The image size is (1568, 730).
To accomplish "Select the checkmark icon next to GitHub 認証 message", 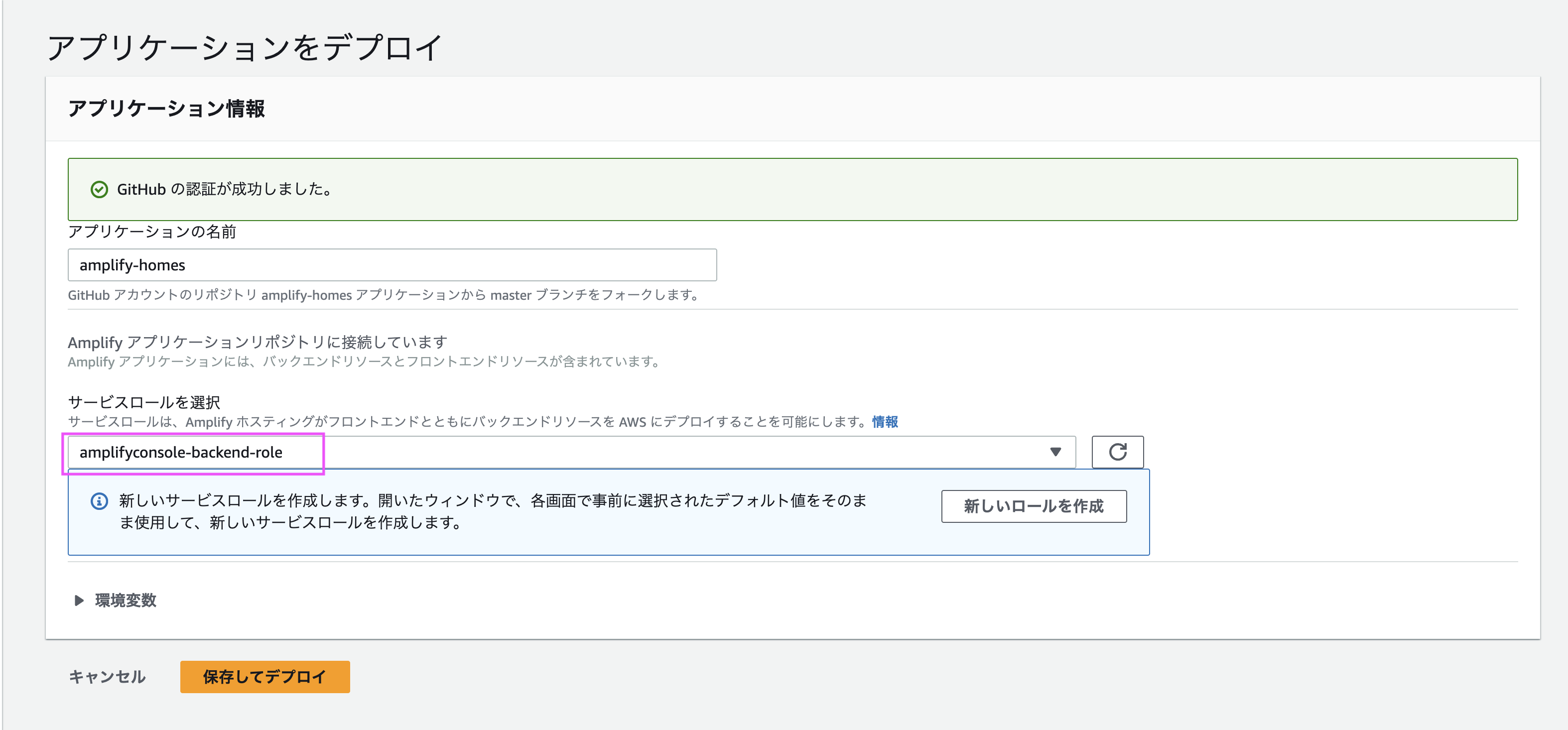I will coord(99,189).
